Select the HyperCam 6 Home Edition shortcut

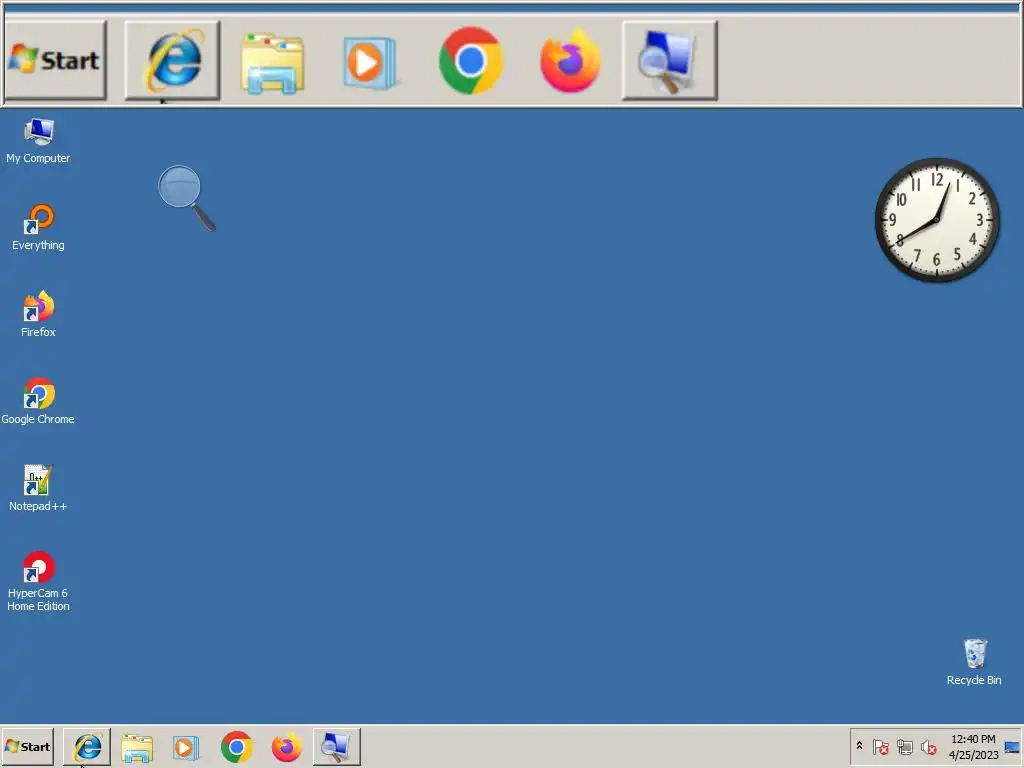(x=38, y=581)
